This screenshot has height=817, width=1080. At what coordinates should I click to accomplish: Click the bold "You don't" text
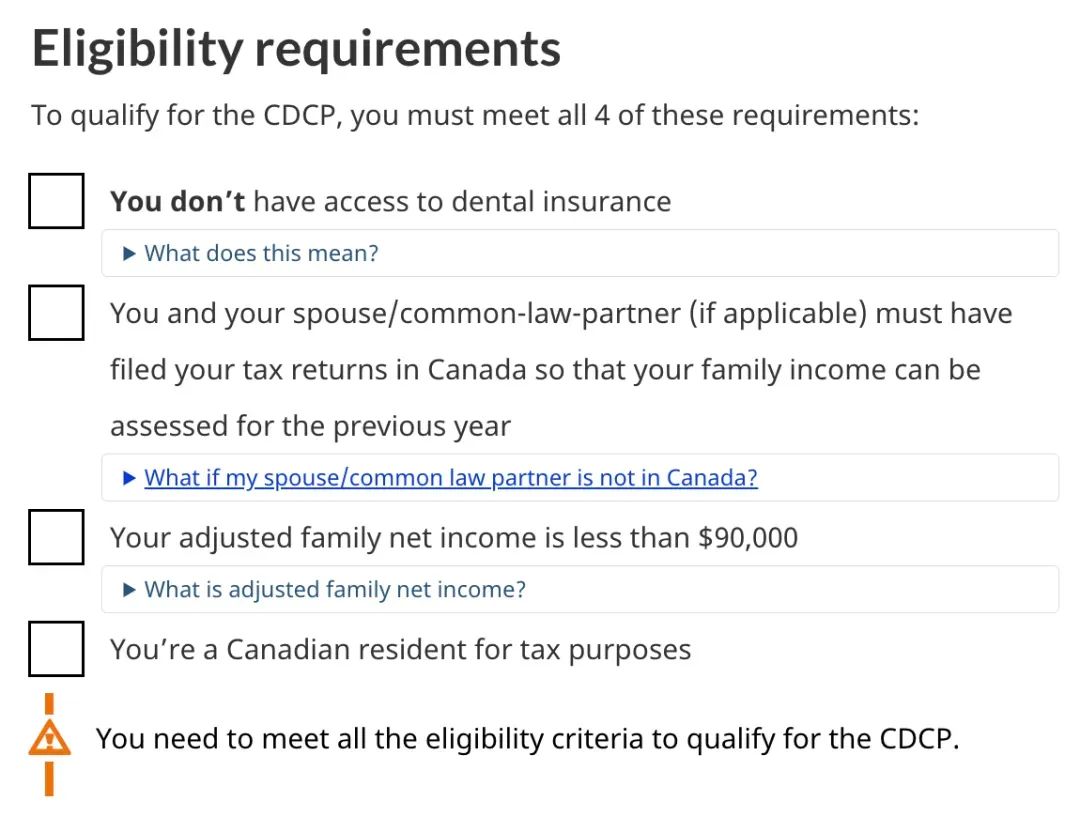point(177,201)
